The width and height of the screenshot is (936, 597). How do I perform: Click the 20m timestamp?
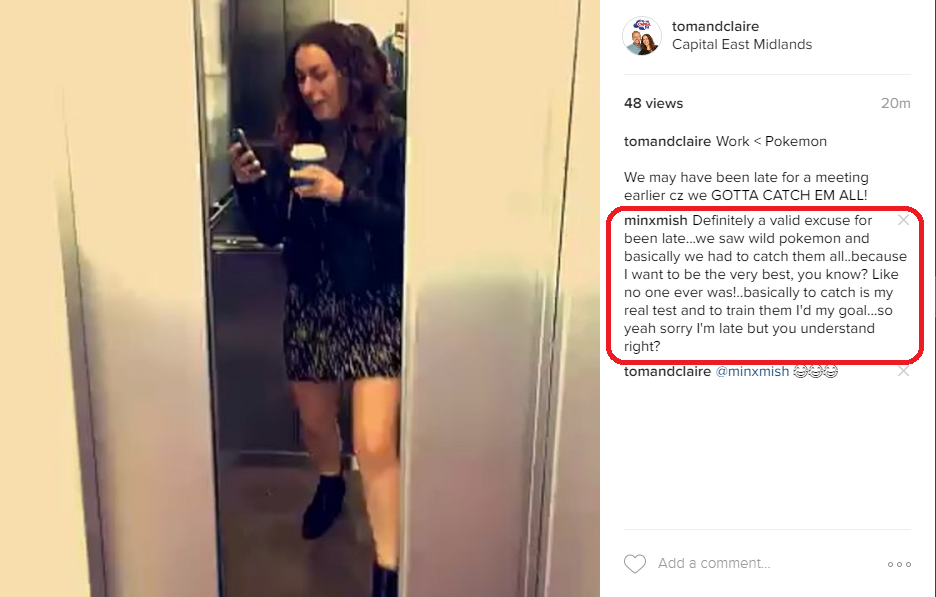tap(895, 103)
